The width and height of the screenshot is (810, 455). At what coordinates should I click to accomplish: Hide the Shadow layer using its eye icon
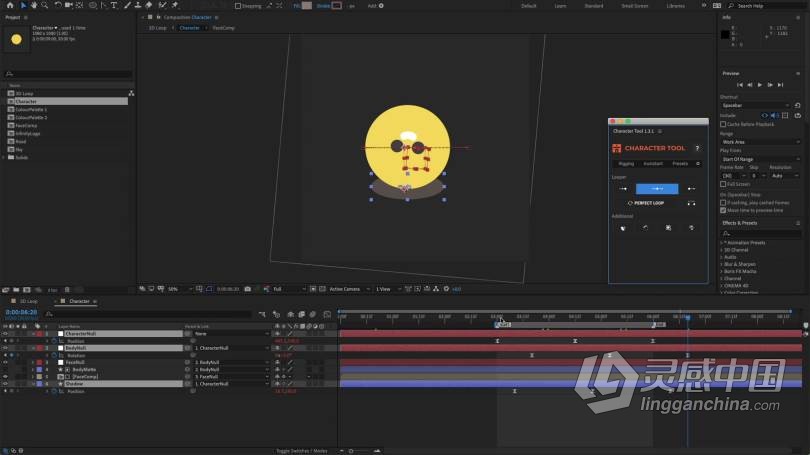[5, 383]
